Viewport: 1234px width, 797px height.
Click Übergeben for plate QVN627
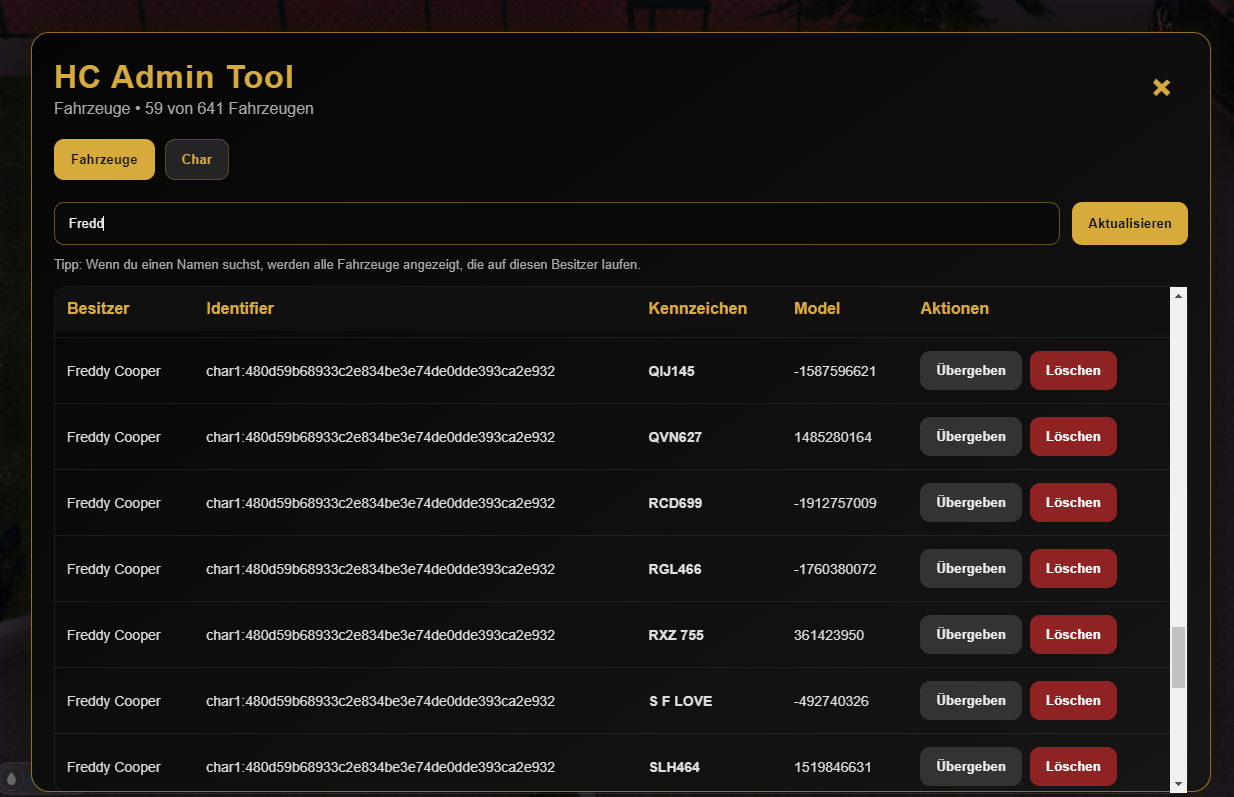pyautogui.click(x=971, y=436)
